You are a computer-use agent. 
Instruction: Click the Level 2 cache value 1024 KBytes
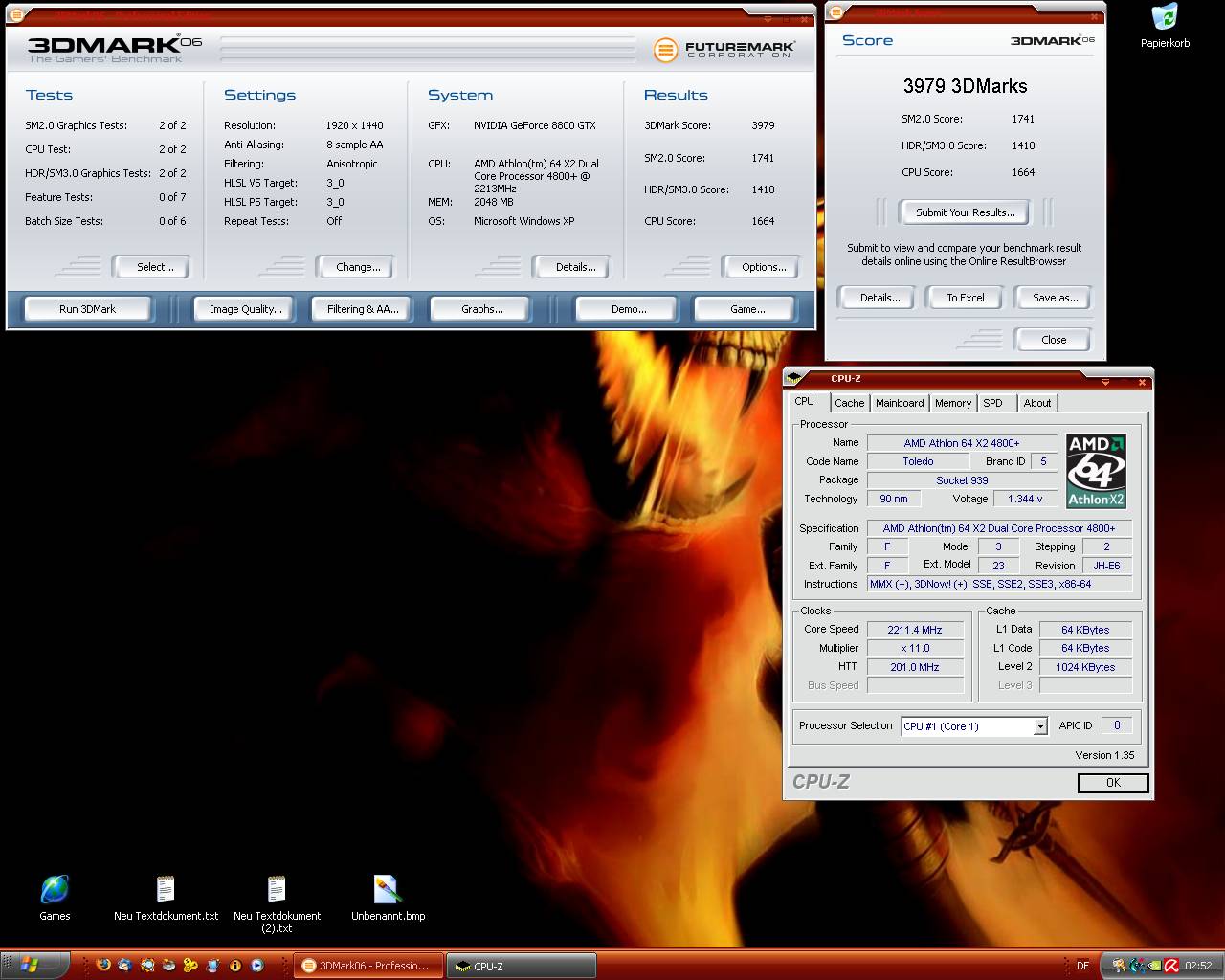[x=1085, y=667]
